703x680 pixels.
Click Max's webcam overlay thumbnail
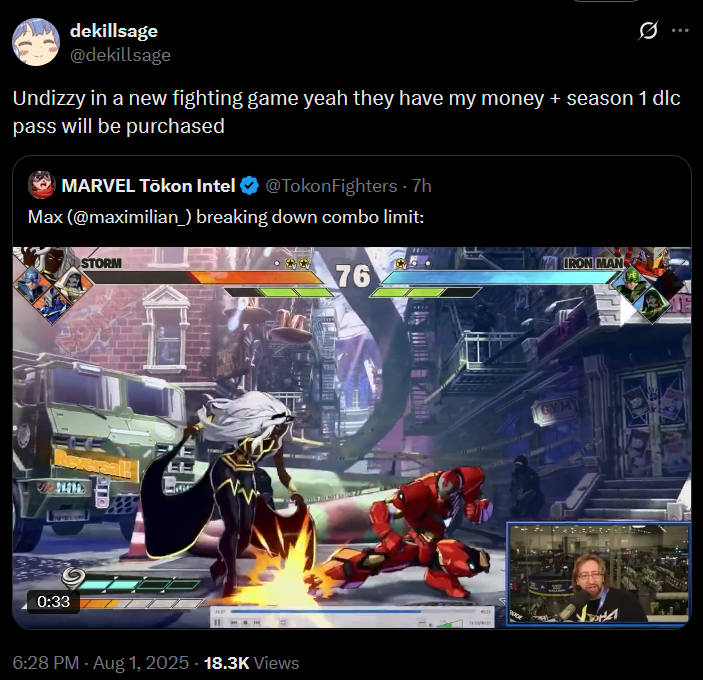[599, 573]
